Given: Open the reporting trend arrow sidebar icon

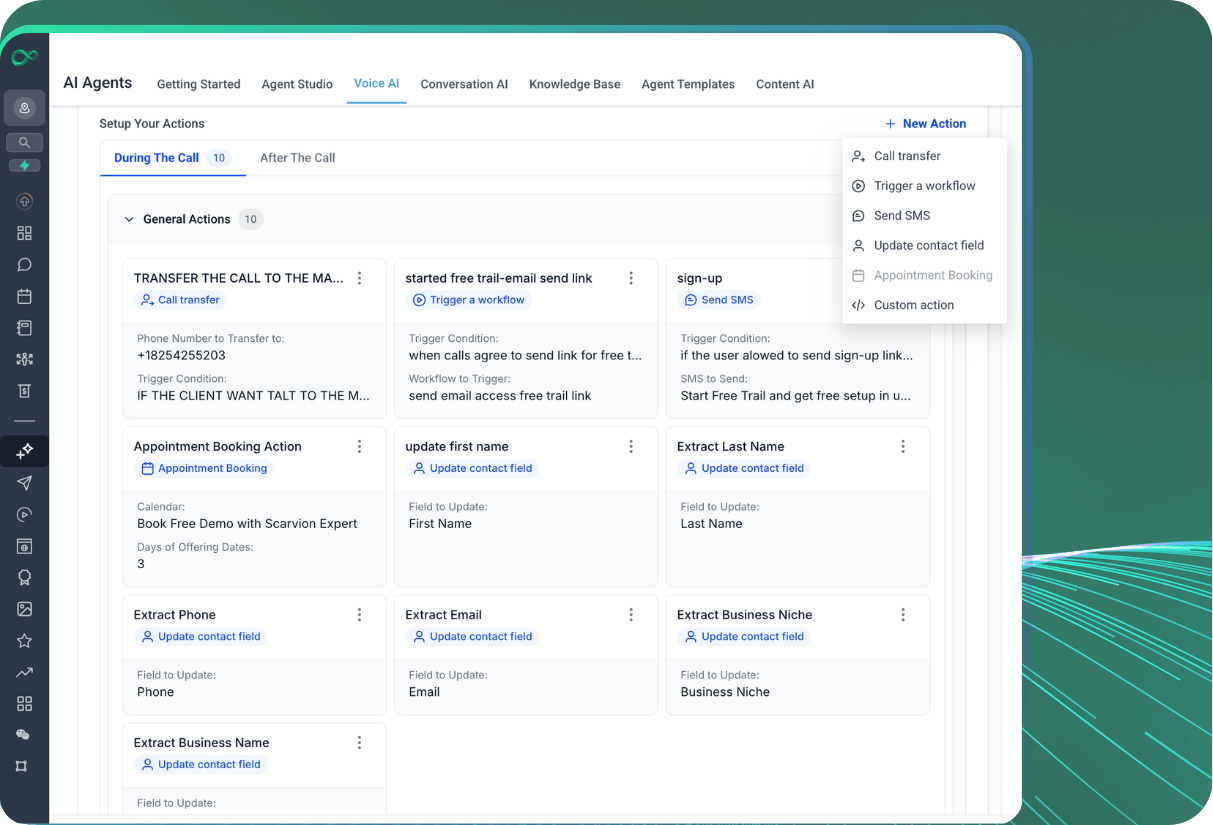Looking at the screenshot, I should 24,672.
